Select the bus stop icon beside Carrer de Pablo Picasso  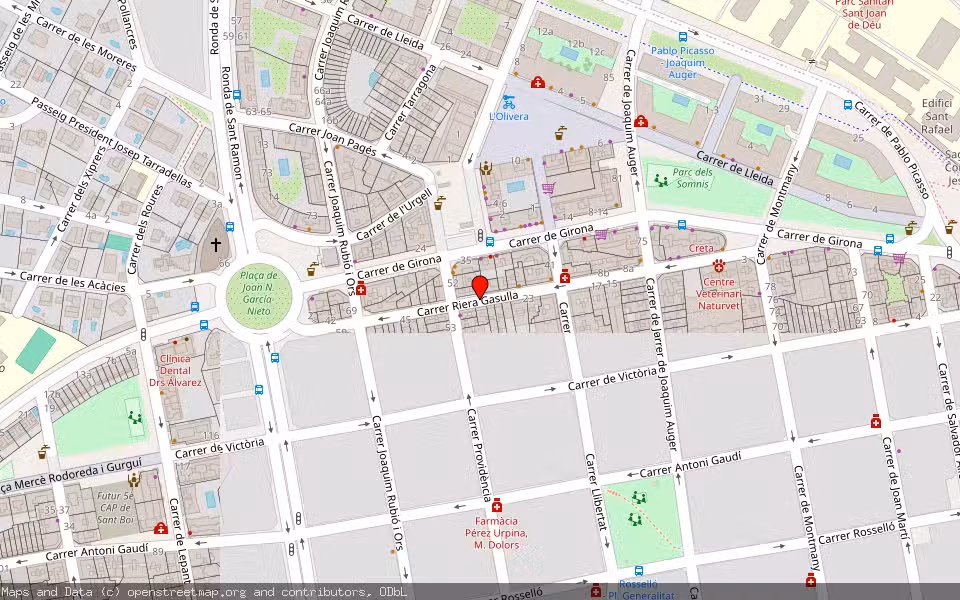(848, 105)
